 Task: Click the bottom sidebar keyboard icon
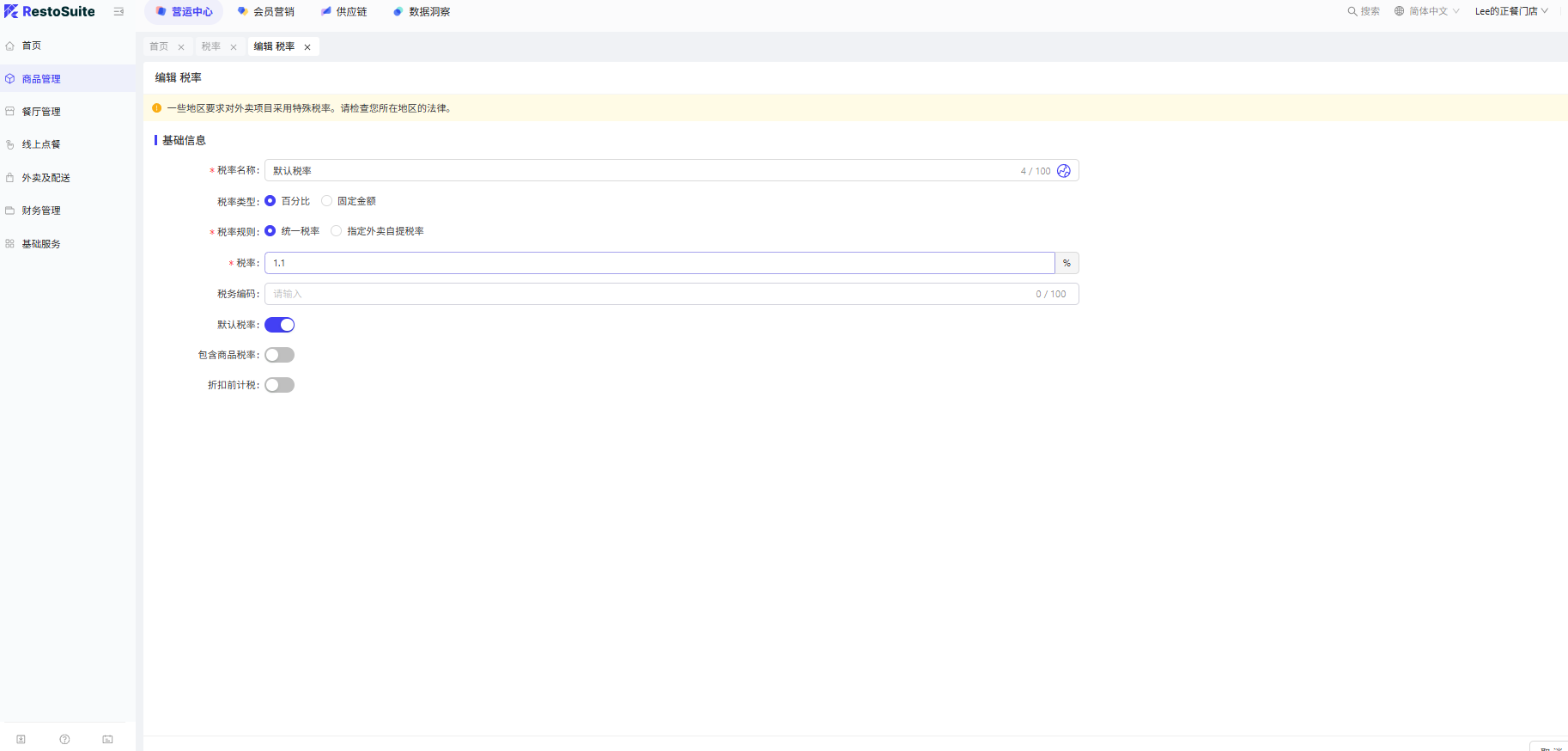(107, 739)
